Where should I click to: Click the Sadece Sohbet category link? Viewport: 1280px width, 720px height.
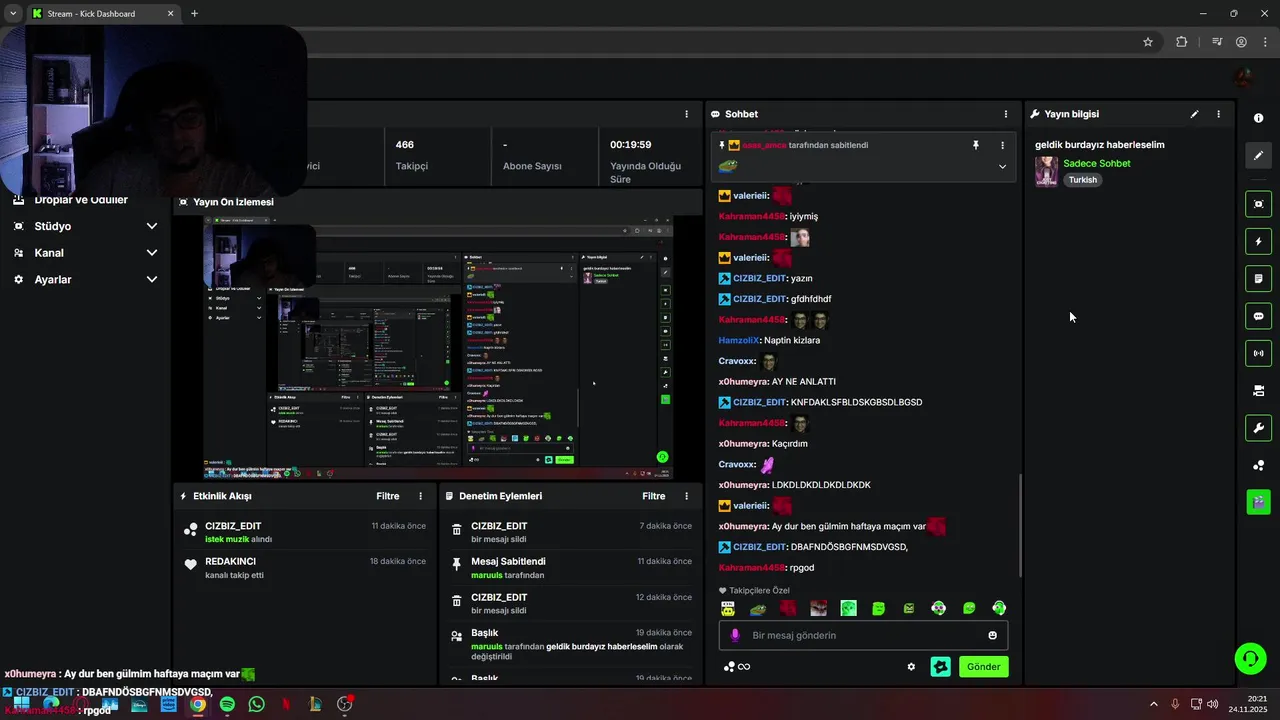pyautogui.click(x=1097, y=163)
